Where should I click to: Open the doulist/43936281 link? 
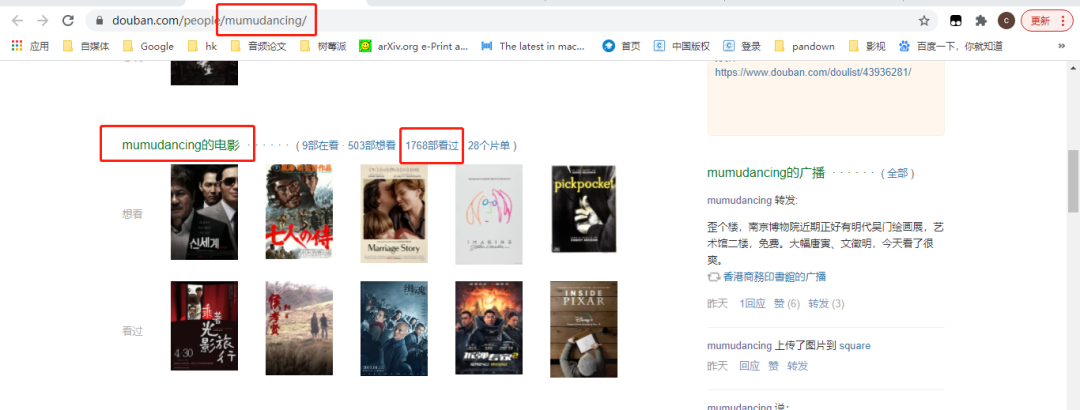pyautogui.click(x=813, y=72)
